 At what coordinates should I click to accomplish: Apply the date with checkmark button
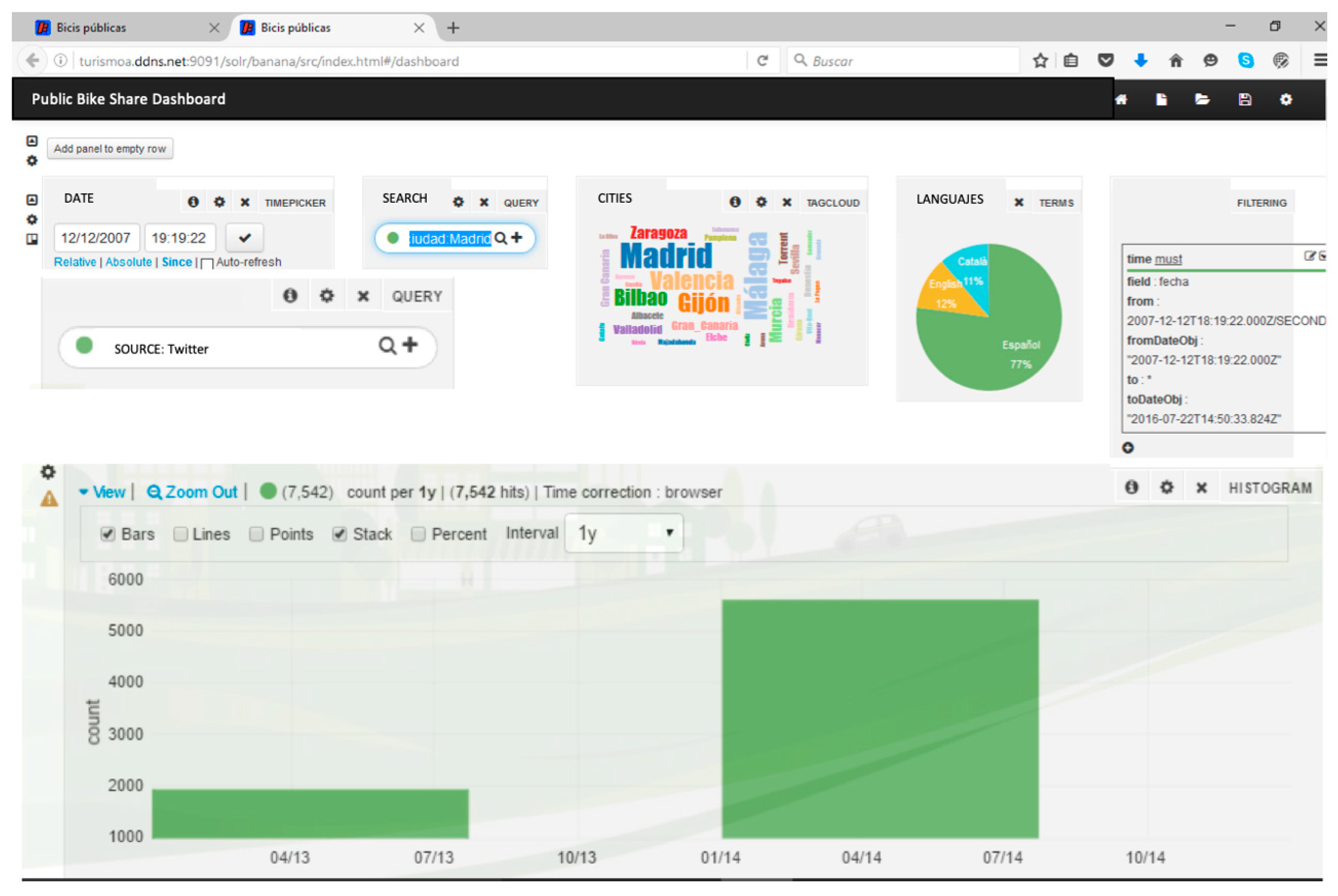pos(245,237)
